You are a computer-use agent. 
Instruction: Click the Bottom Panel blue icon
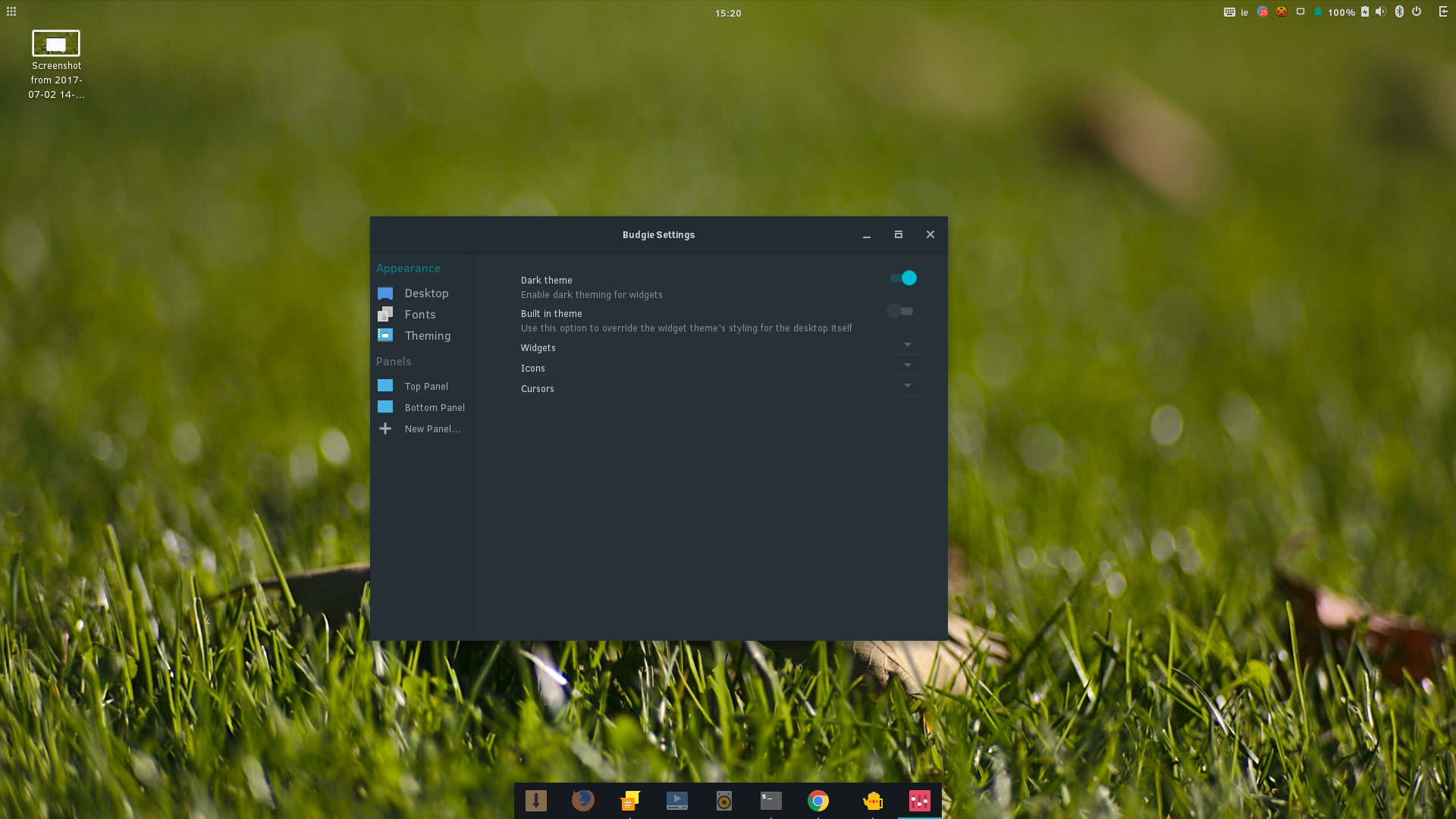pos(385,406)
